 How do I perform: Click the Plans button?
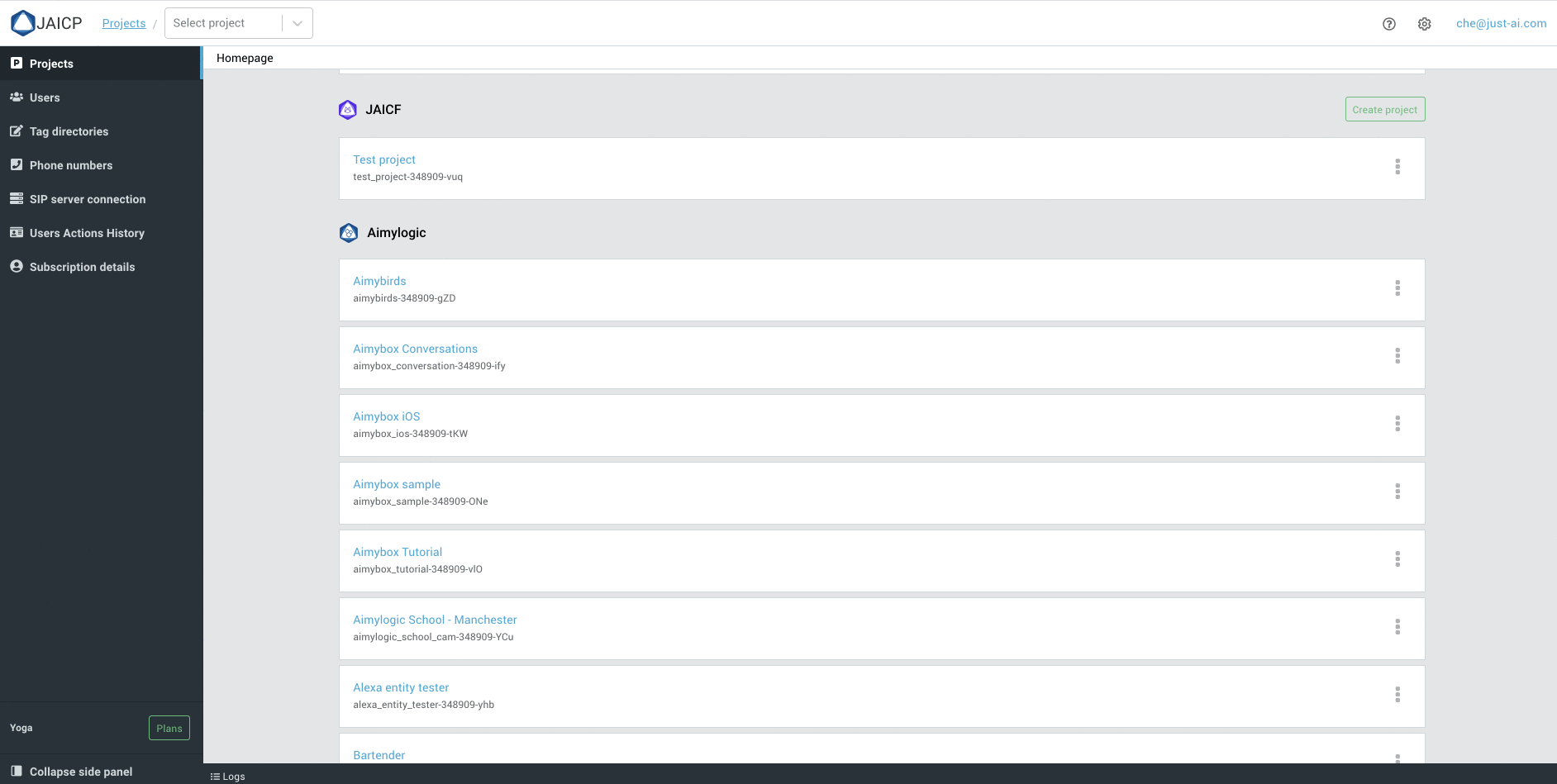pyautogui.click(x=169, y=728)
